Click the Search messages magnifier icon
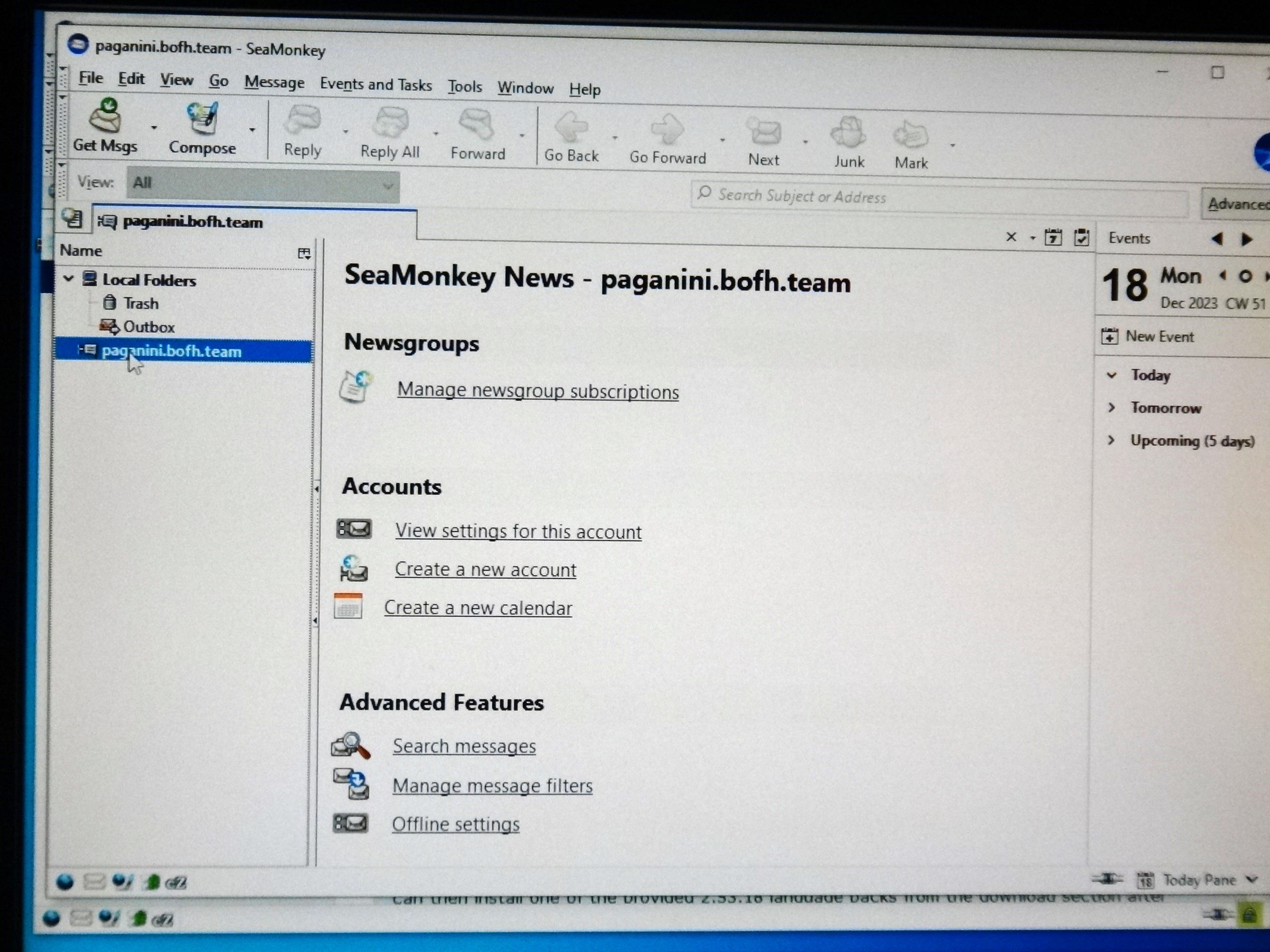Viewport: 1270px width, 952px height. pyautogui.click(x=350, y=745)
